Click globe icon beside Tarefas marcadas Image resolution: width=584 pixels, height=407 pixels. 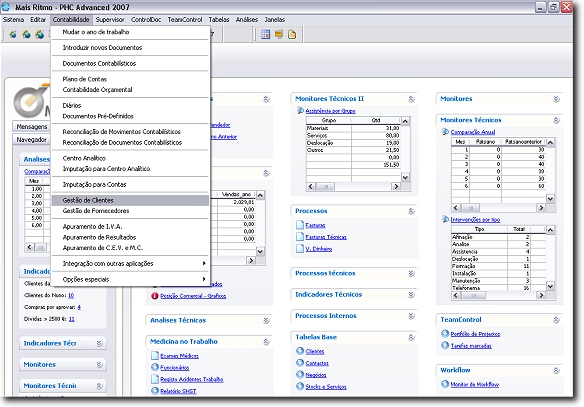(x=445, y=345)
